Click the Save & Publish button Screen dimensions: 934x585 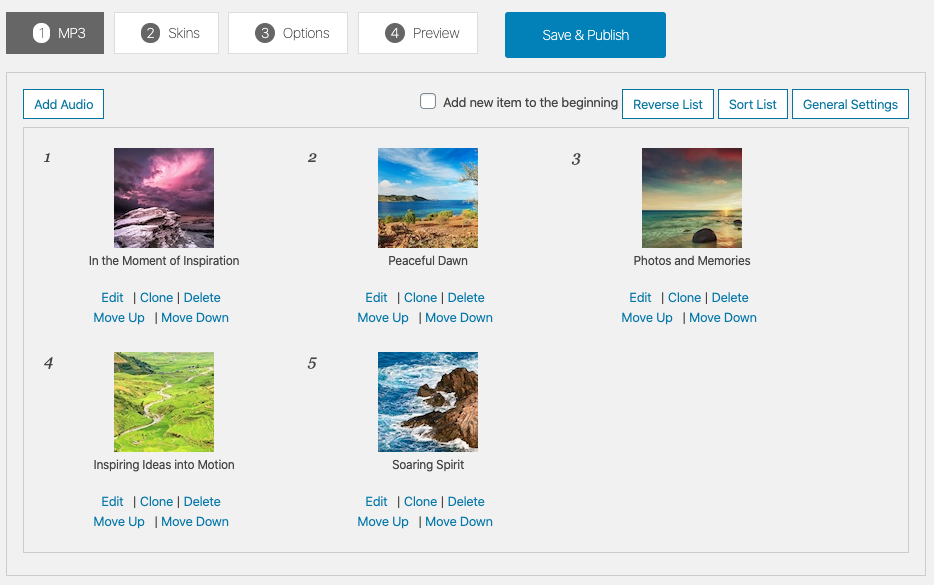click(585, 35)
